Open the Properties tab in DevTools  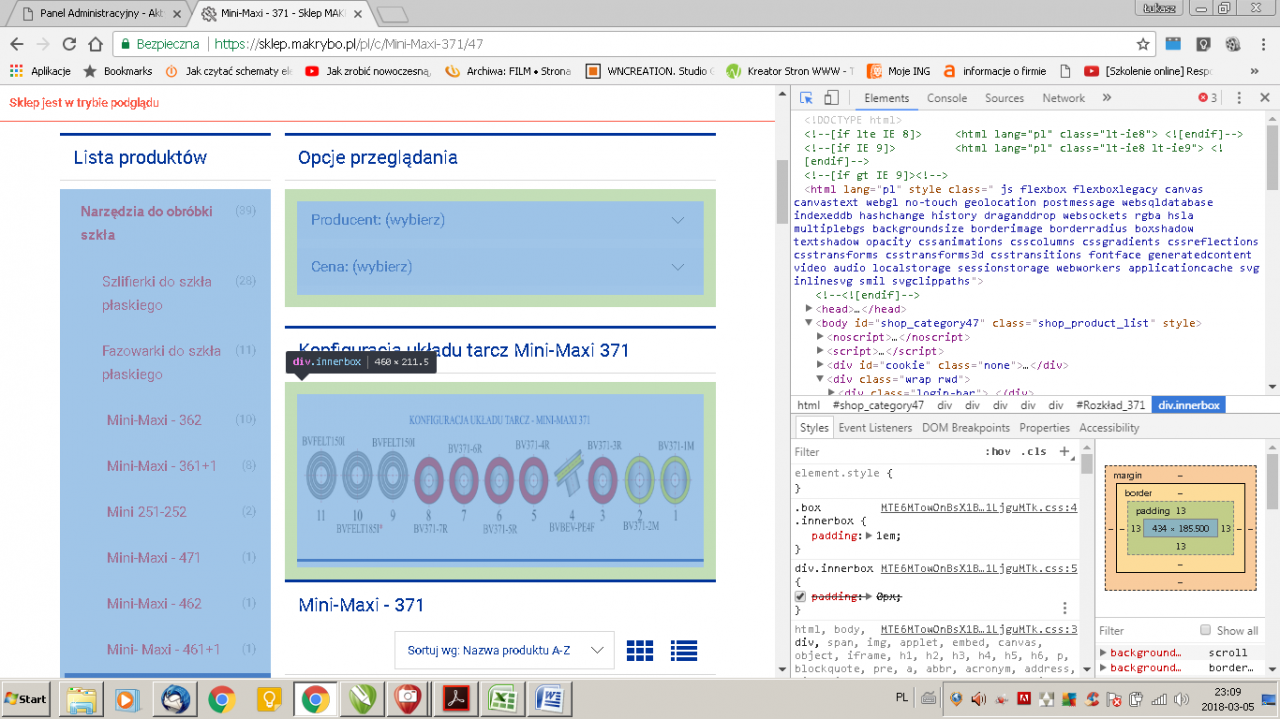(x=1044, y=428)
